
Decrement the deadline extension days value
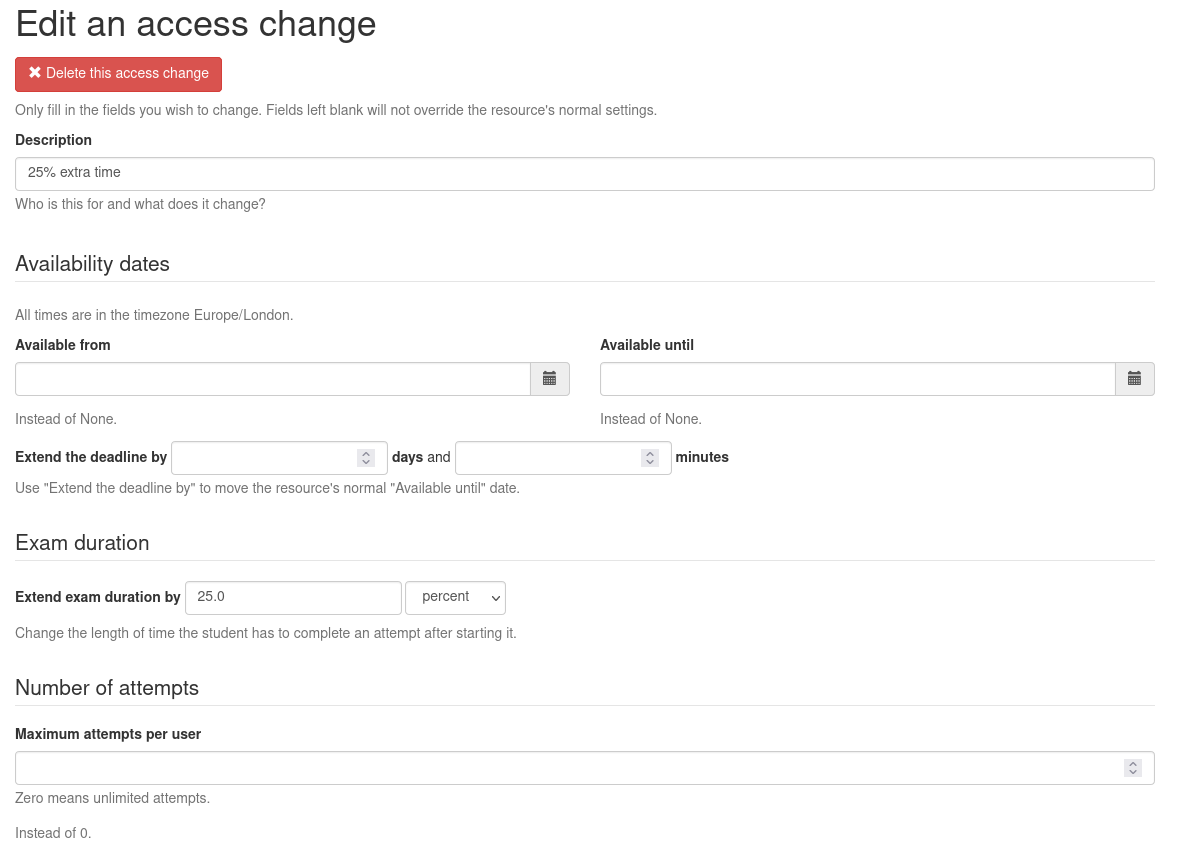tap(366, 463)
